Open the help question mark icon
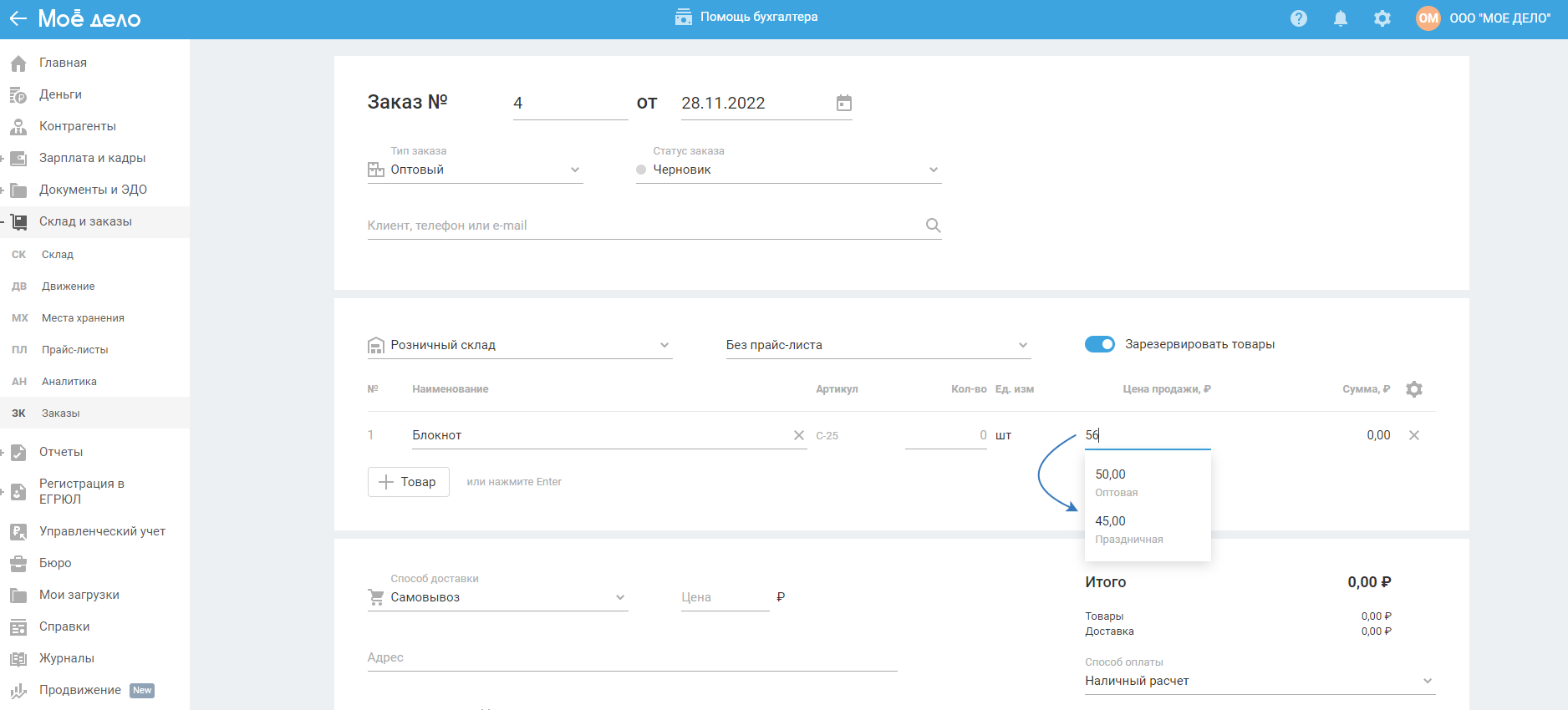This screenshot has width=1568, height=710. (1298, 18)
